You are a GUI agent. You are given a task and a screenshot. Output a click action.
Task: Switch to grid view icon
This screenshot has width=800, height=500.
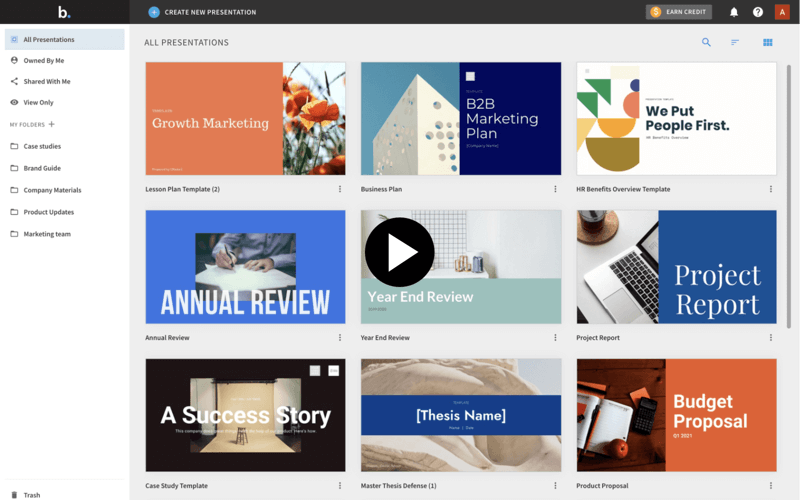(x=767, y=42)
